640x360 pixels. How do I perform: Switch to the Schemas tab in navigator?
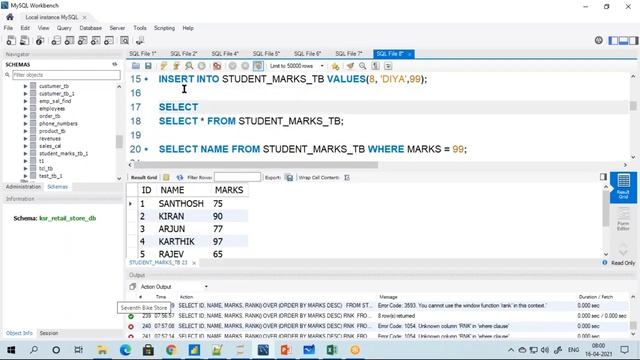pyautogui.click(x=58, y=187)
